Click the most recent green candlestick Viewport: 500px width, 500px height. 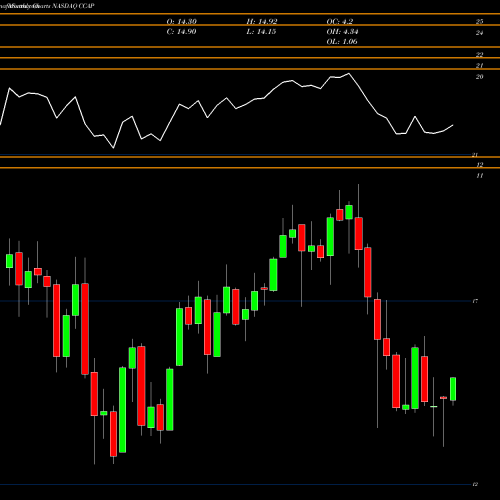453,389
